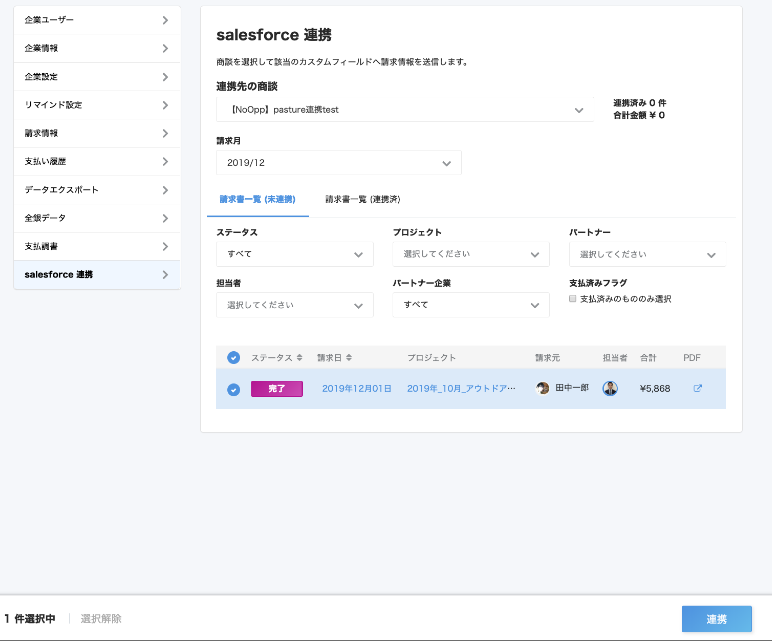772x641 pixels.
Task: Click the 合計 column header
Action: coord(648,358)
